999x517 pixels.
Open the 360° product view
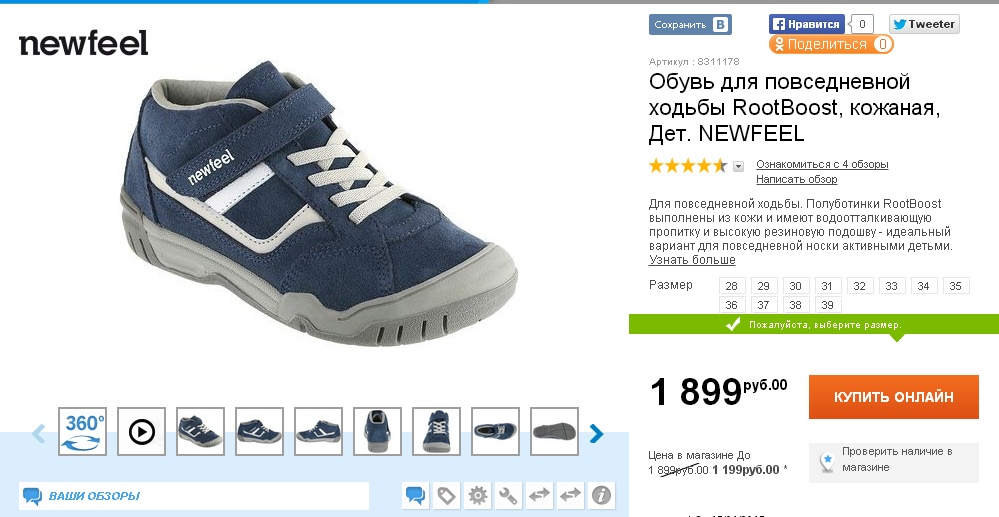83,432
